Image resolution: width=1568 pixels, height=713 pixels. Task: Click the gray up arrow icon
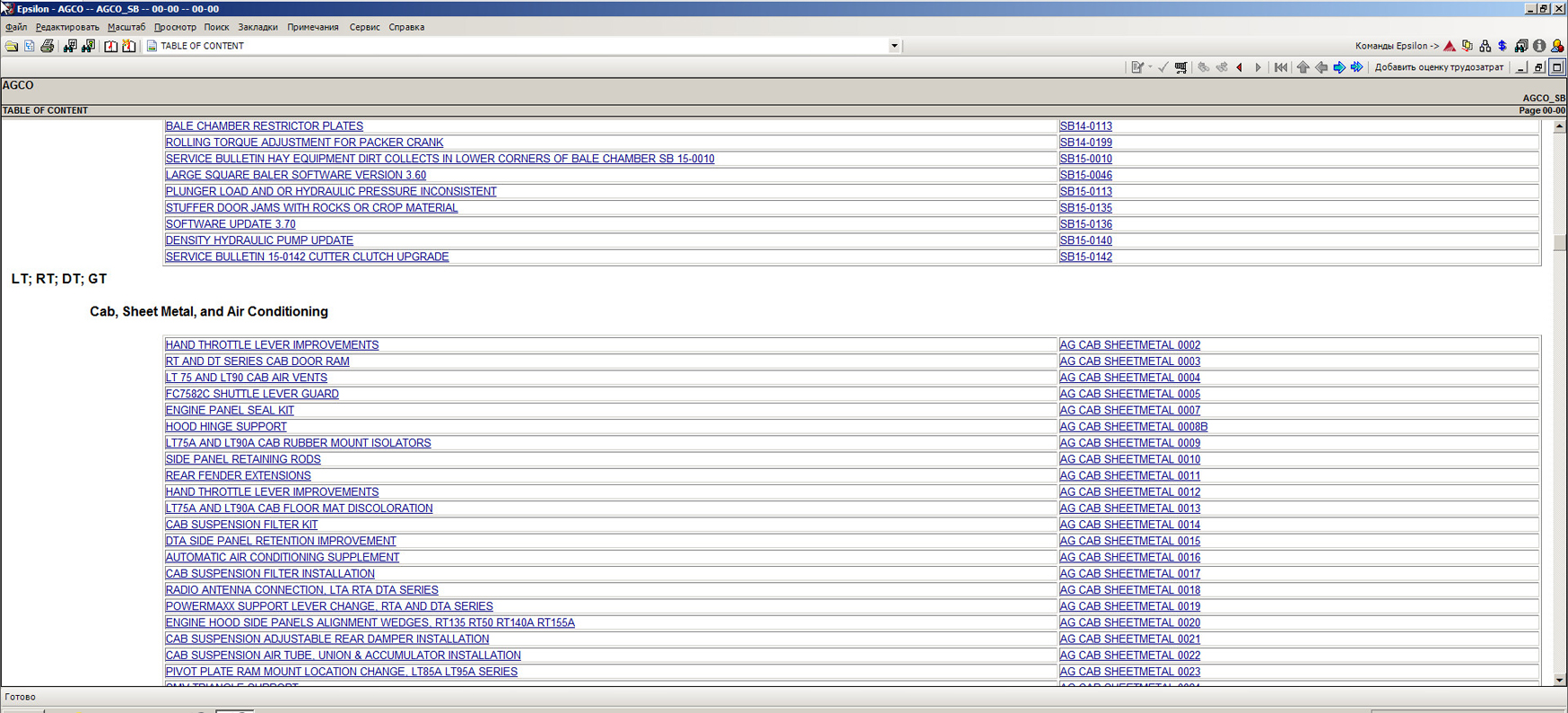[x=1302, y=67]
